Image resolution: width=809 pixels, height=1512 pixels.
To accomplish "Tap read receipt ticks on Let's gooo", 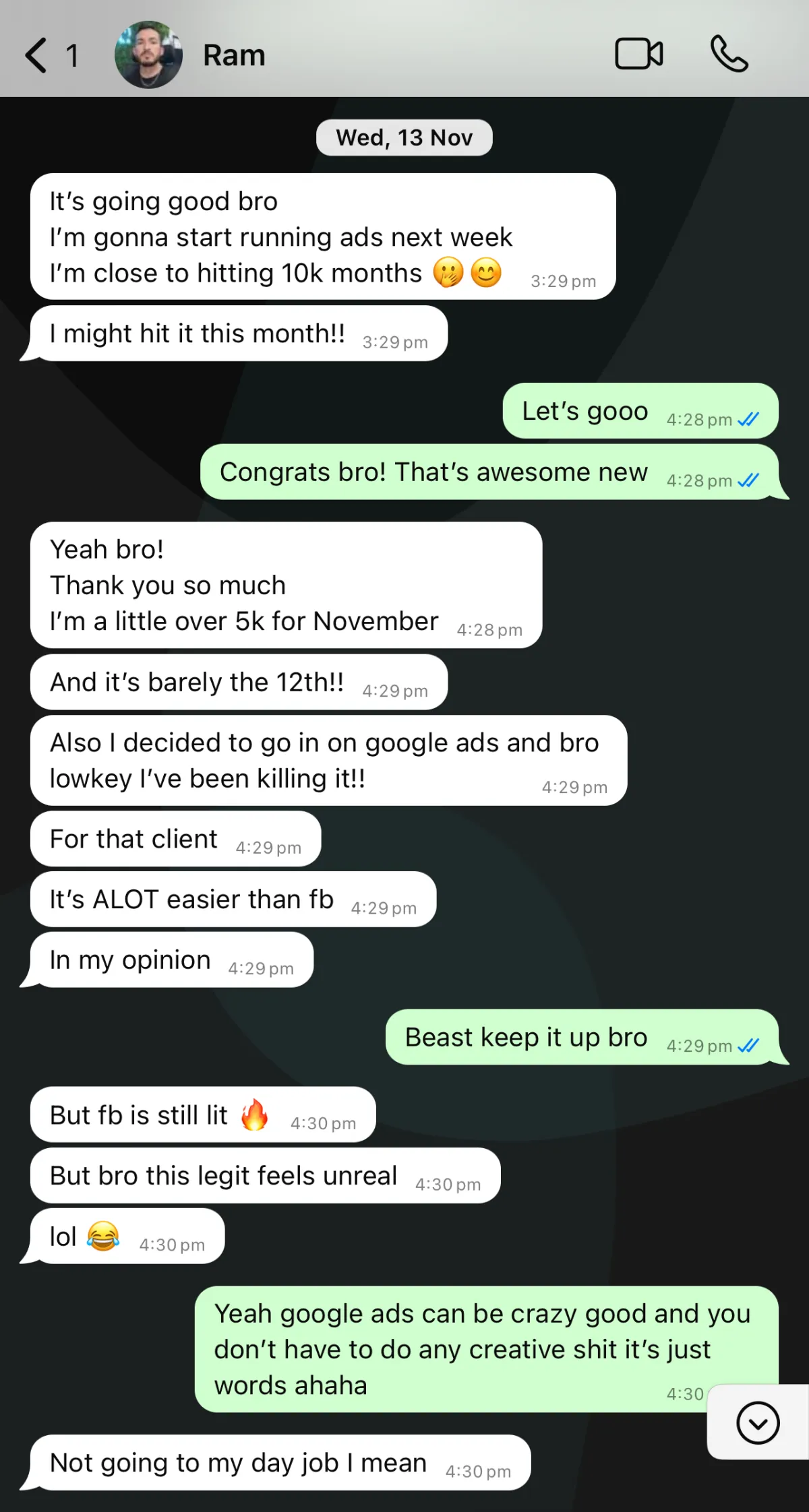I will click(x=748, y=419).
